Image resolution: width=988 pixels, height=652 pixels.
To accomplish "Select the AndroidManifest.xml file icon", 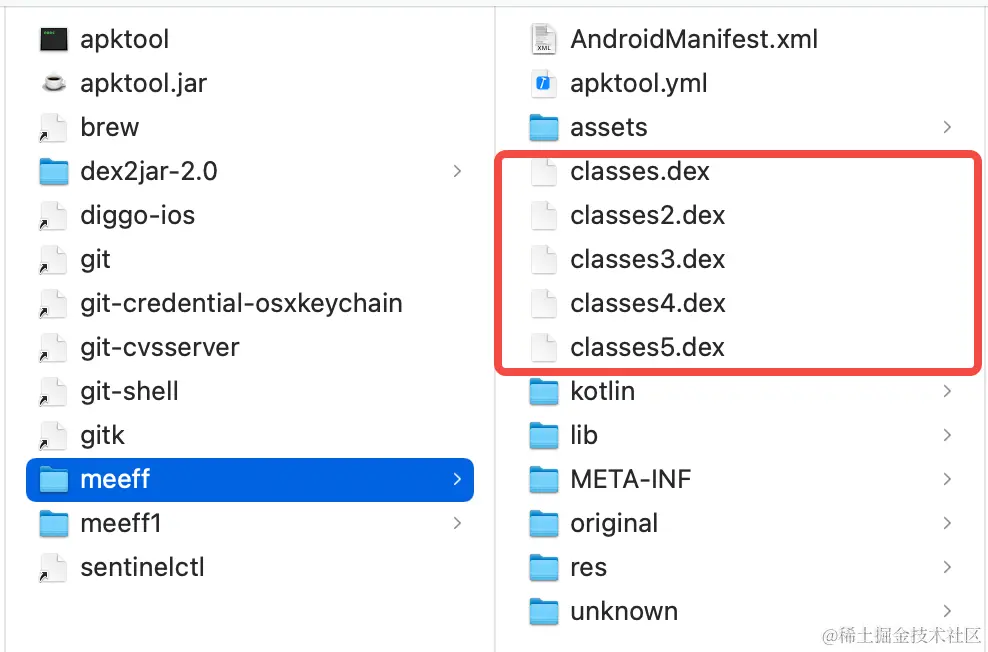I will pyautogui.click(x=544, y=39).
